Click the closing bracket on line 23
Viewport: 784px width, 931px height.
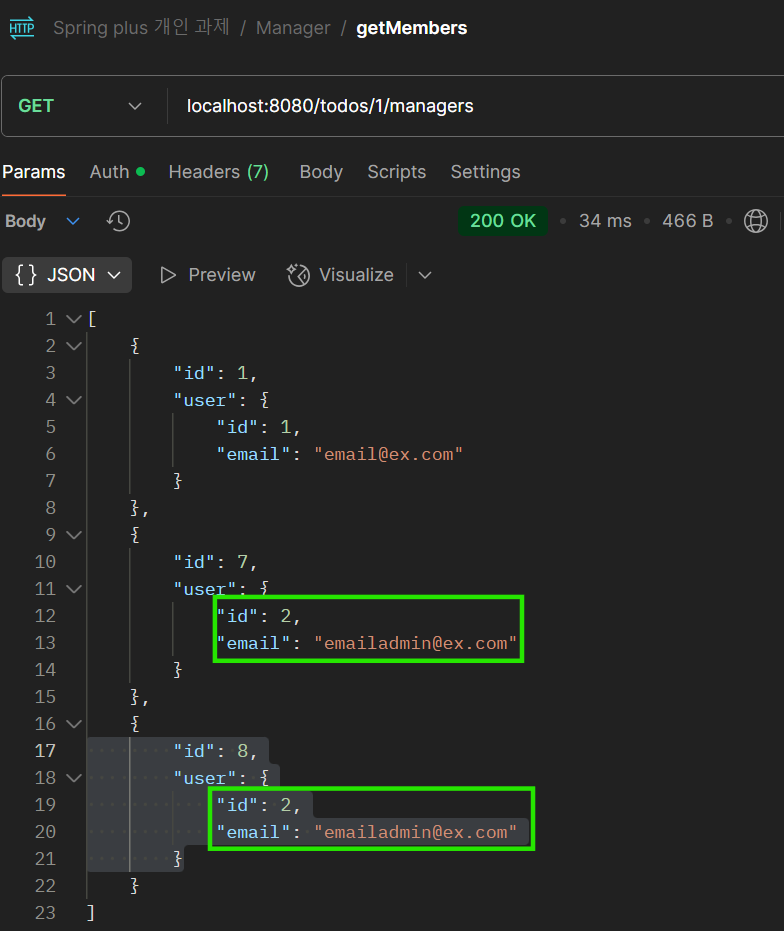coord(91,913)
